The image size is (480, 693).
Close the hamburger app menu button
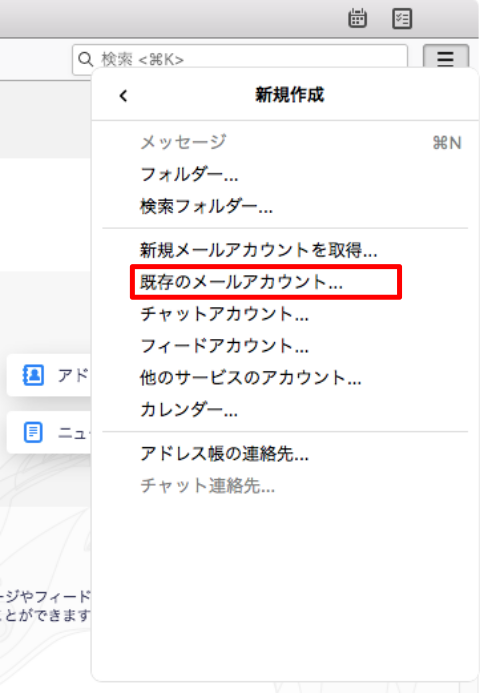tap(446, 58)
